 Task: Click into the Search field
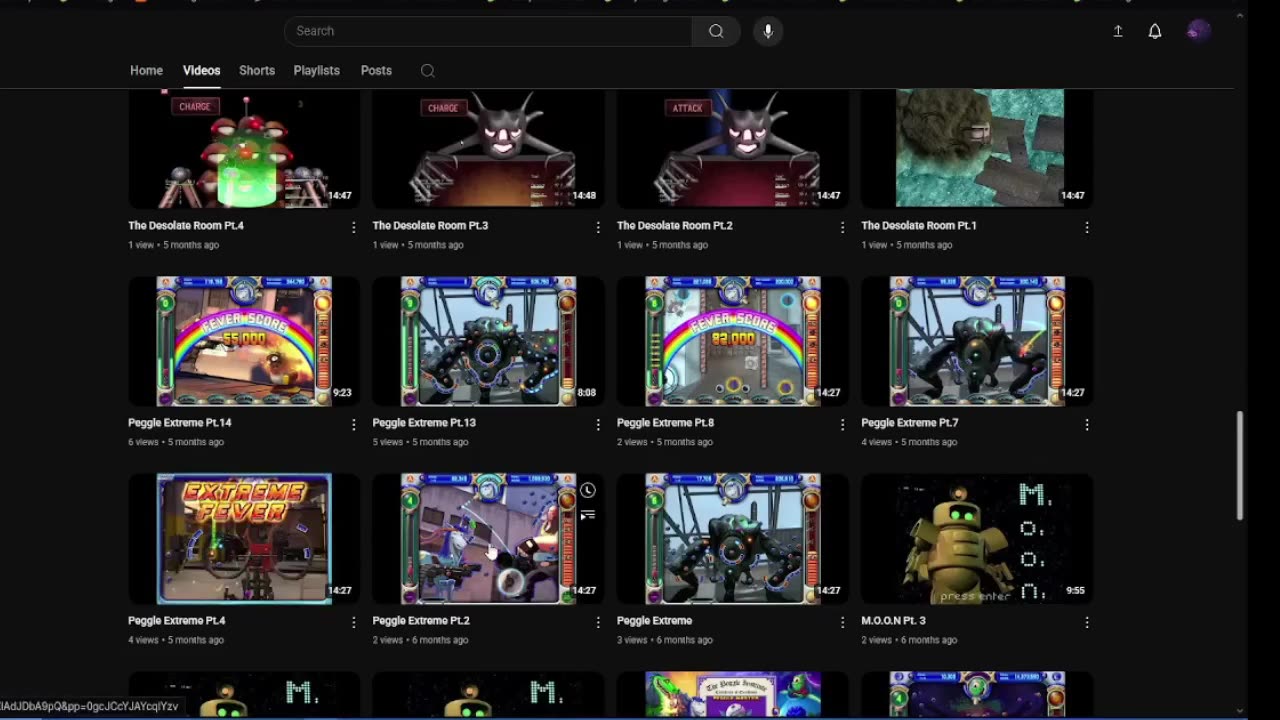[x=488, y=31]
